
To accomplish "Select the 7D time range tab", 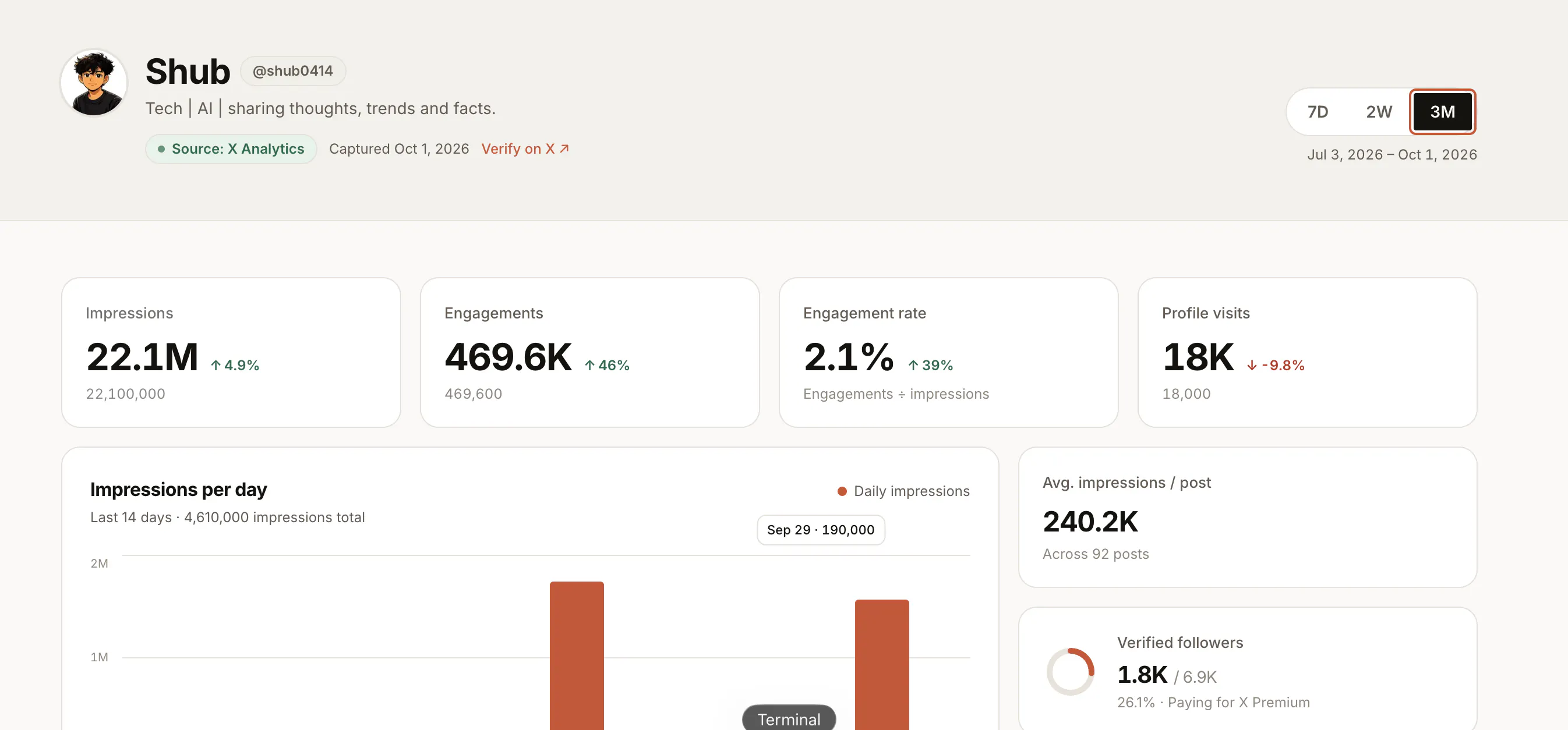I will point(1317,112).
